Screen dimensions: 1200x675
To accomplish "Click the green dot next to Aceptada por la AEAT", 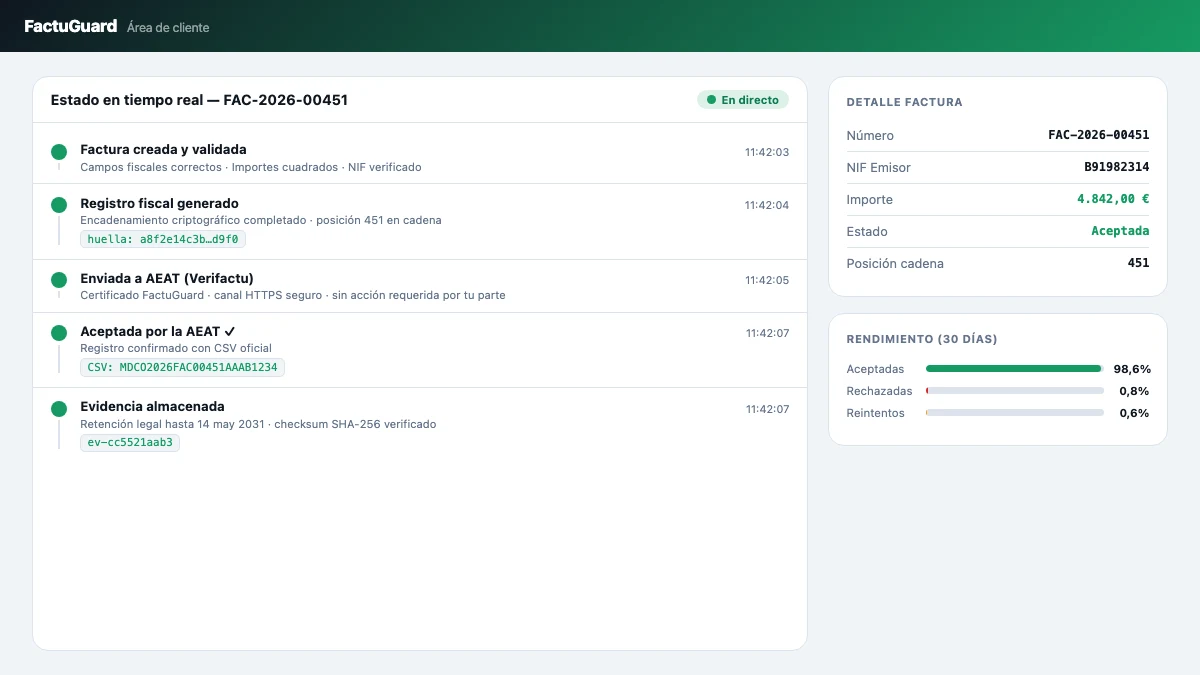I will [x=59, y=333].
